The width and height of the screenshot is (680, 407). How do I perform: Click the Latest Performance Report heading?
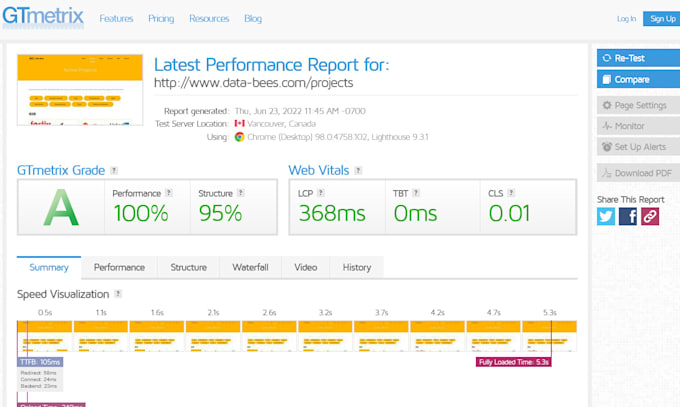[271, 65]
